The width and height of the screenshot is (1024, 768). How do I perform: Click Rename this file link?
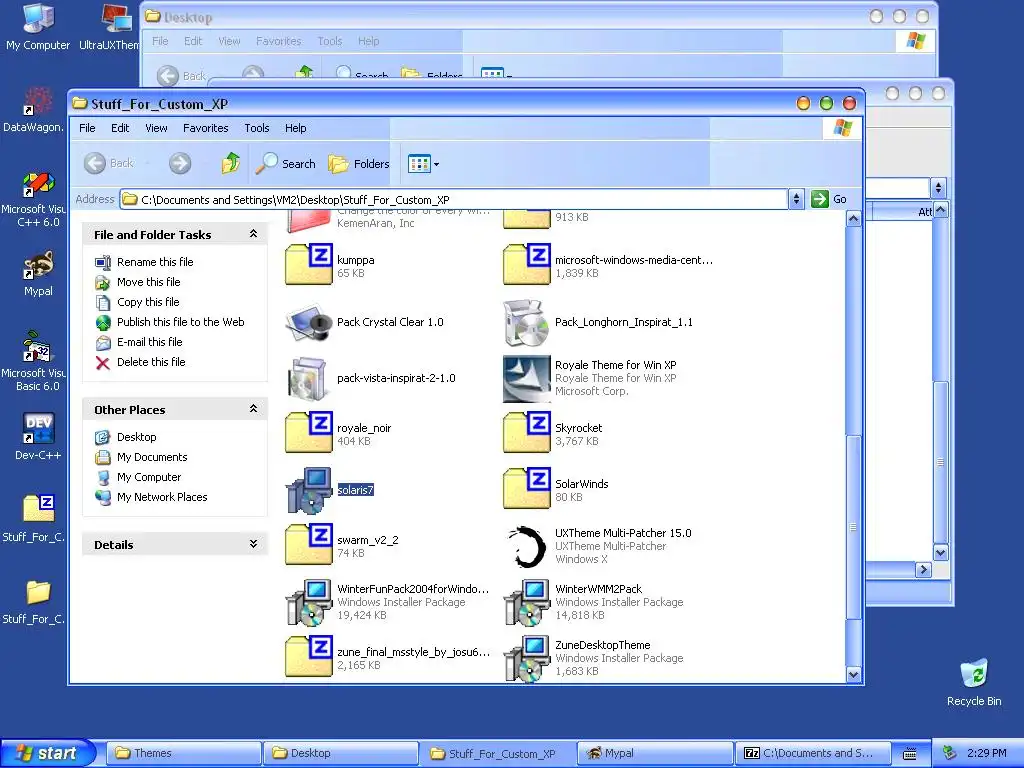(155, 262)
